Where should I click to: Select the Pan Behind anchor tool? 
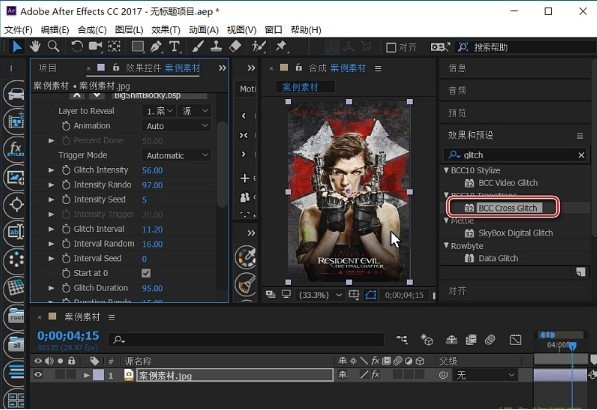tap(114, 46)
